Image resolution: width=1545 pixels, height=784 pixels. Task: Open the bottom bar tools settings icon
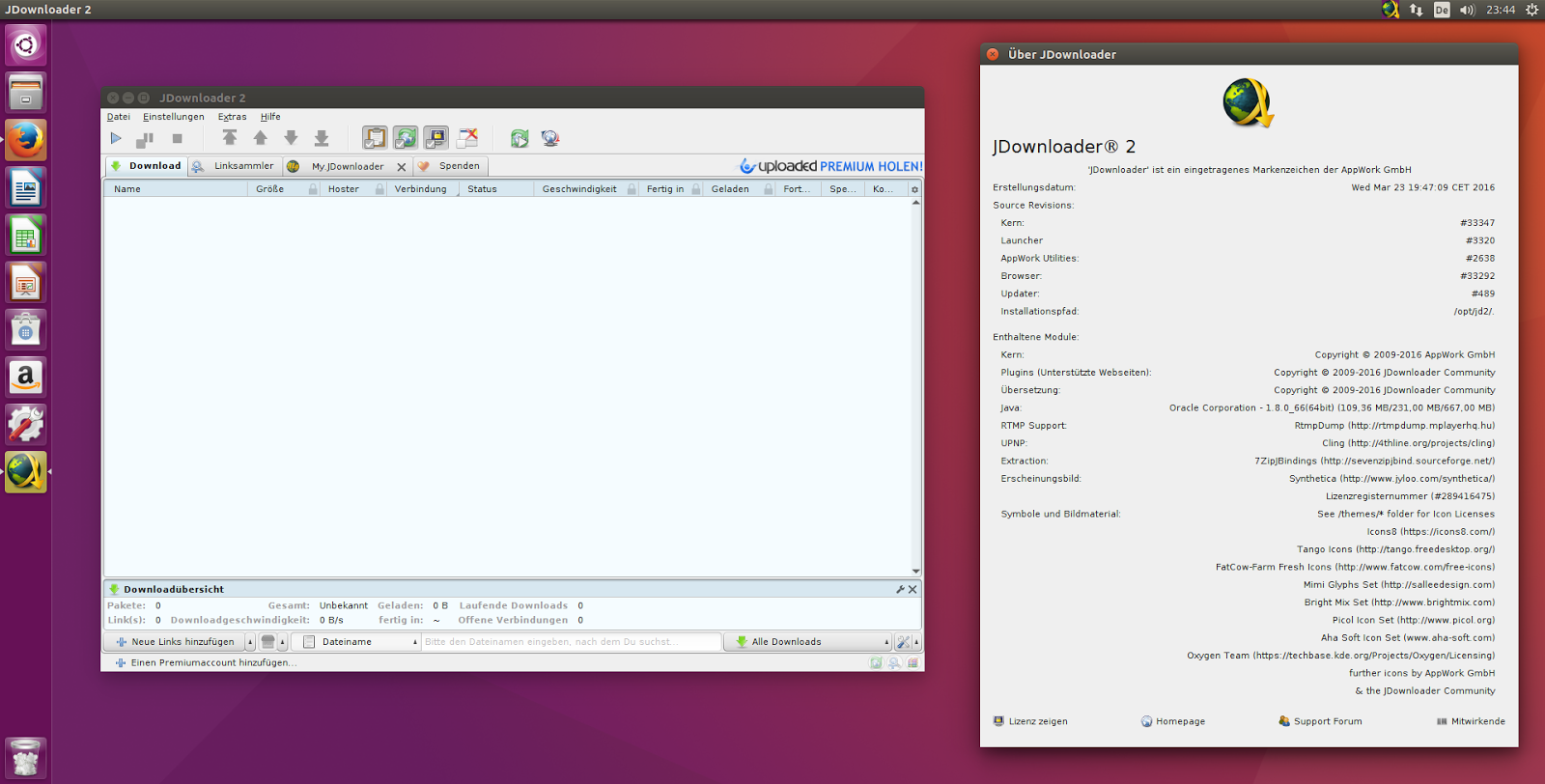pos(903,642)
